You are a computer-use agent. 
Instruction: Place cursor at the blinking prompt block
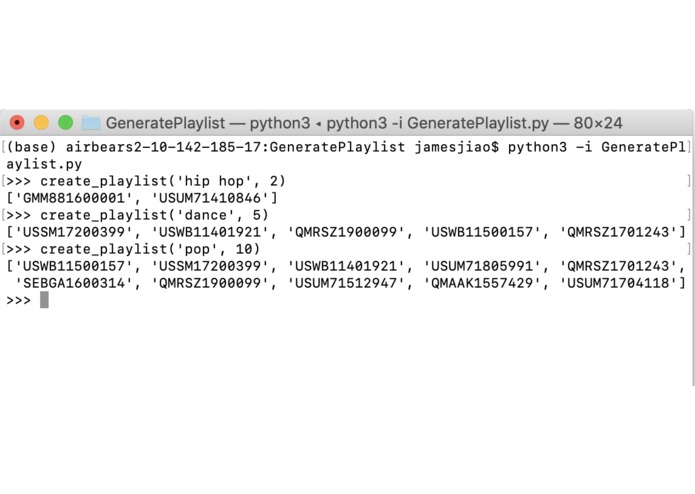click(44, 300)
